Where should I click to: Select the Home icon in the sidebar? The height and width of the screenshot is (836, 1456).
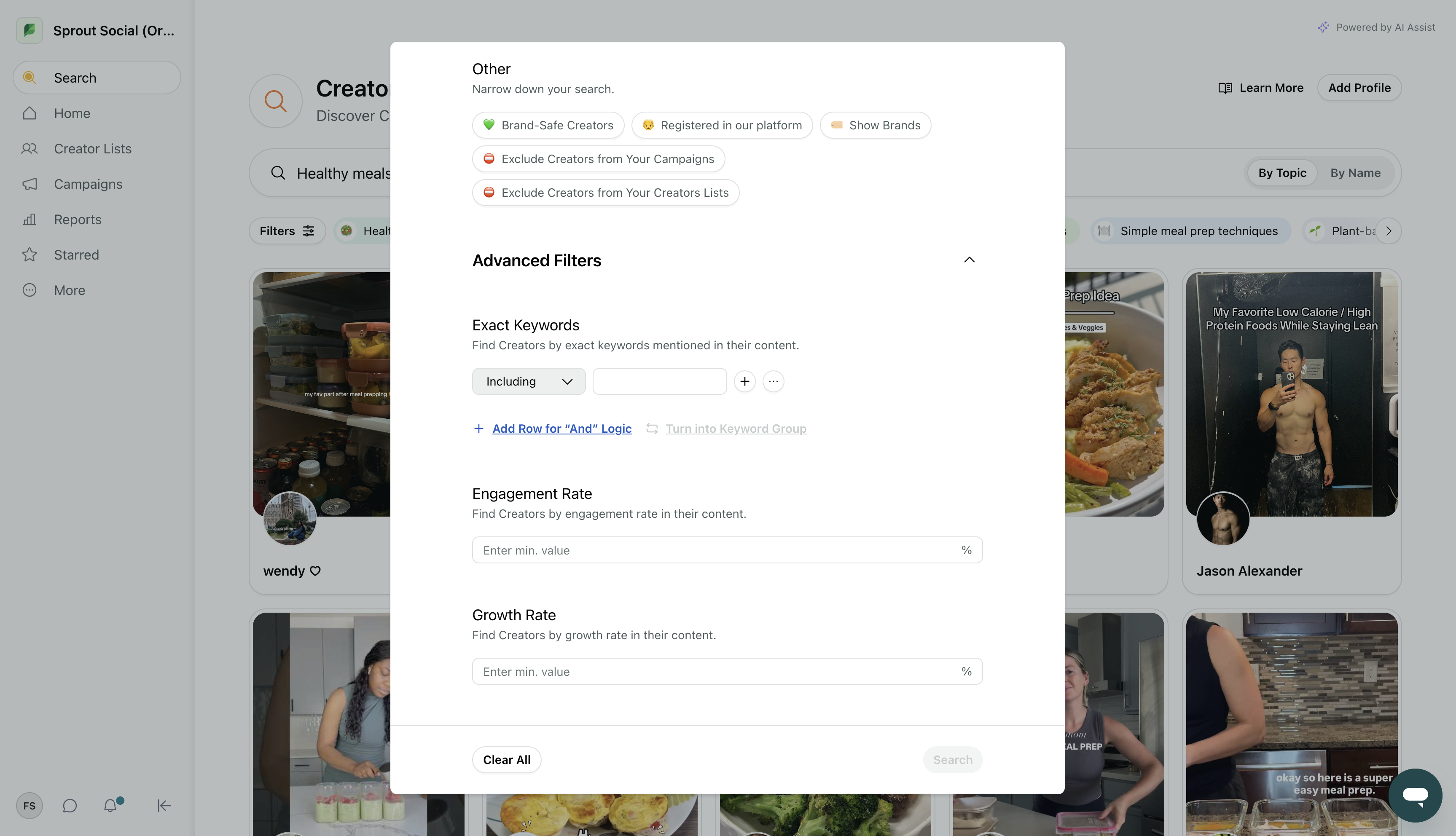tap(30, 113)
